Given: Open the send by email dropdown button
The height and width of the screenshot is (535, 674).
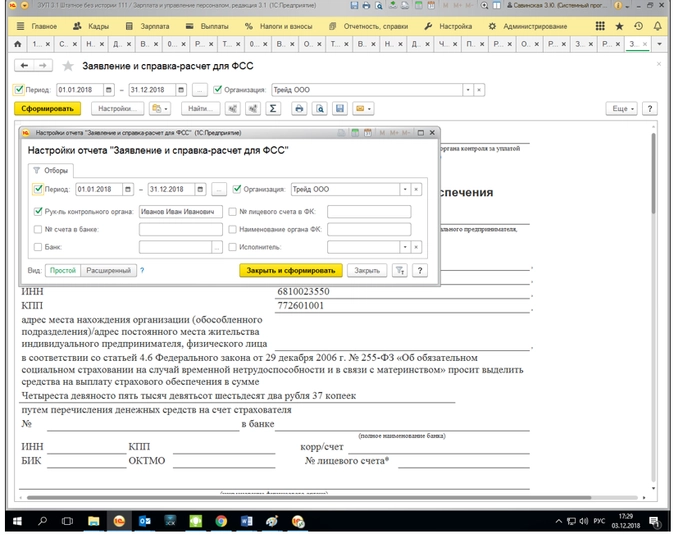Looking at the screenshot, I should tap(363, 109).
